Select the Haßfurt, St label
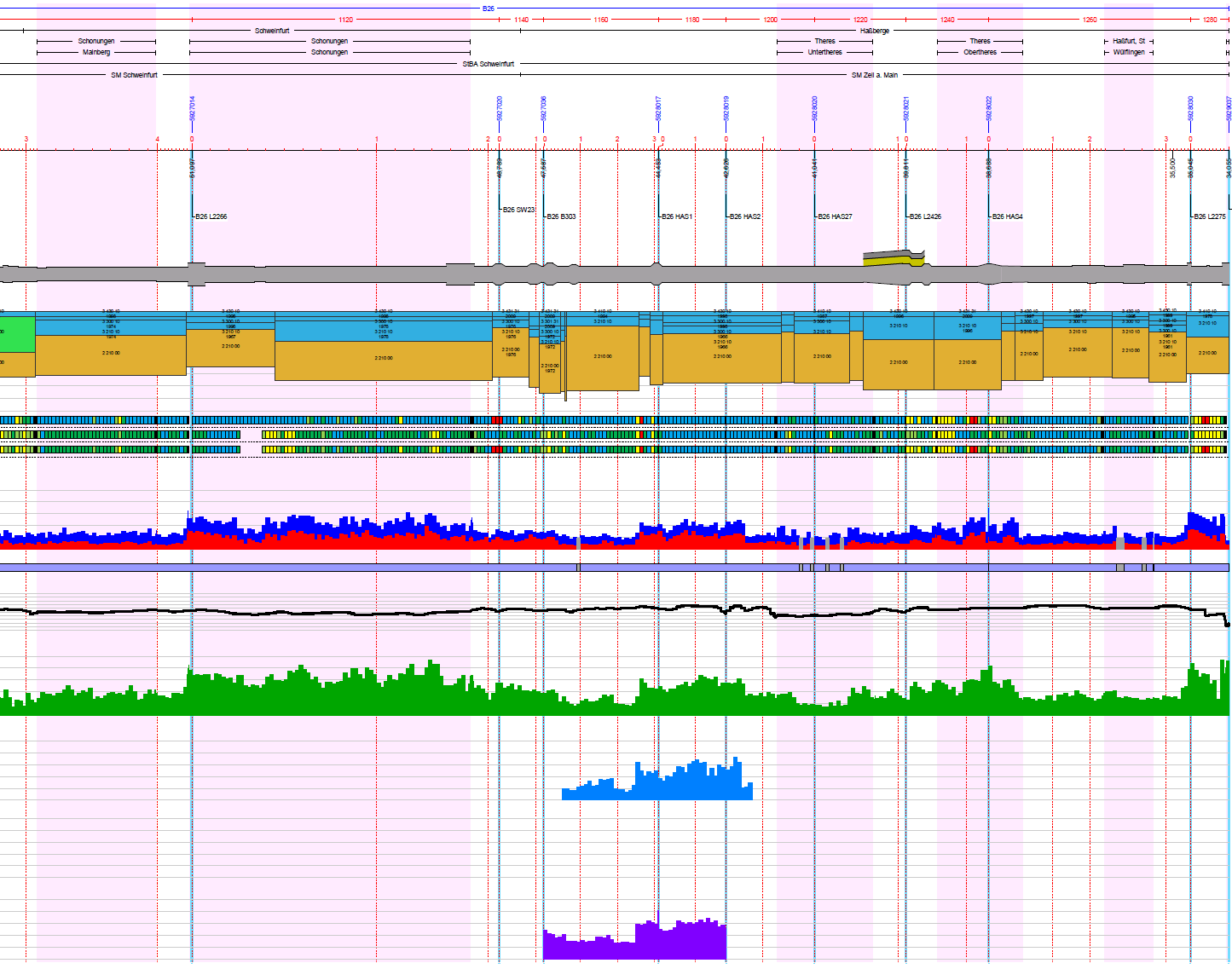Image resolution: width=1232 pixels, height=969 pixels. (x=1129, y=41)
